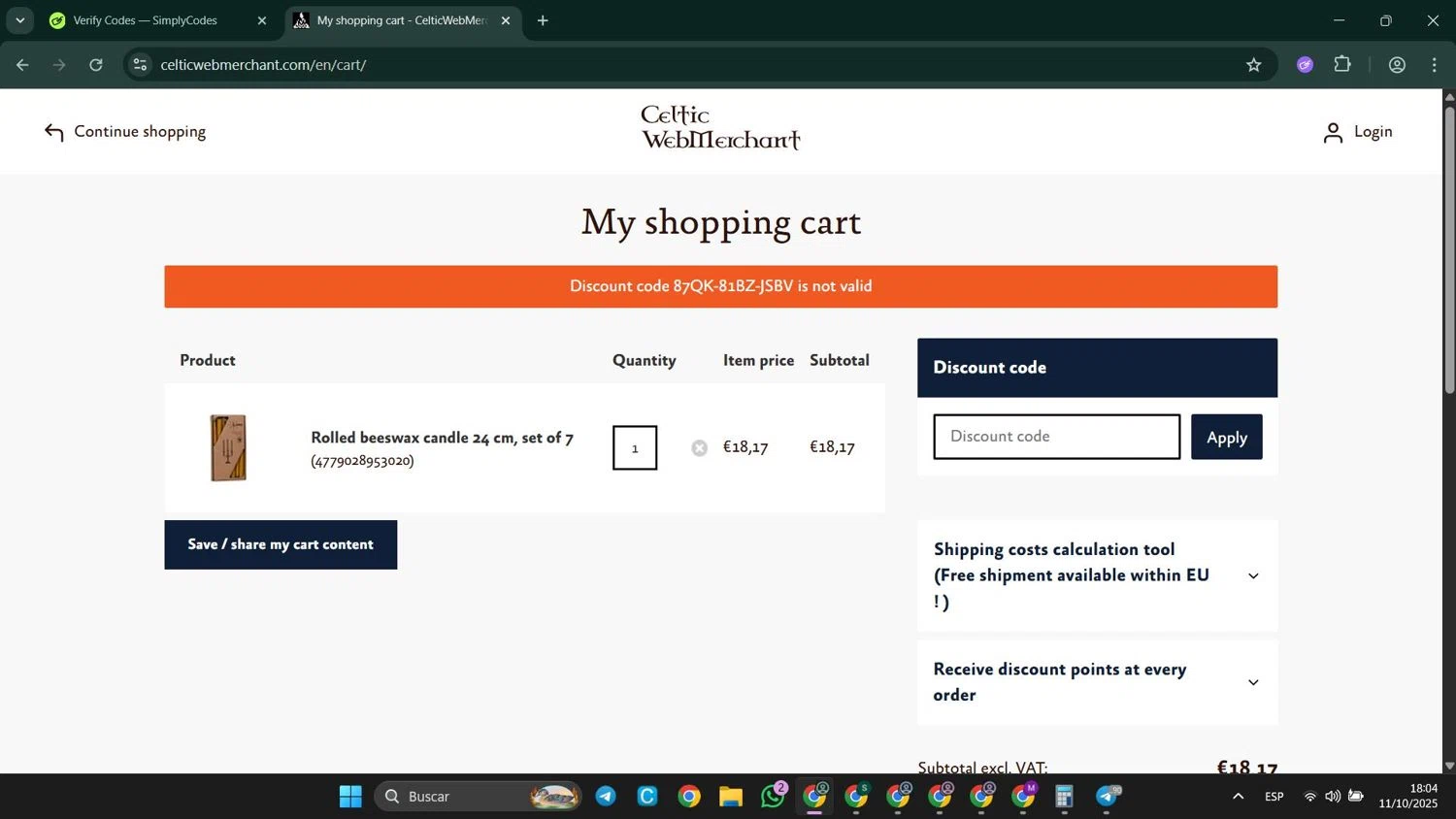Image resolution: width=1456 pixels, height=819 pixels.
Task: Select the My shopping cart - CelticWebMerchant tab
Action: click(x=402, y=20)
